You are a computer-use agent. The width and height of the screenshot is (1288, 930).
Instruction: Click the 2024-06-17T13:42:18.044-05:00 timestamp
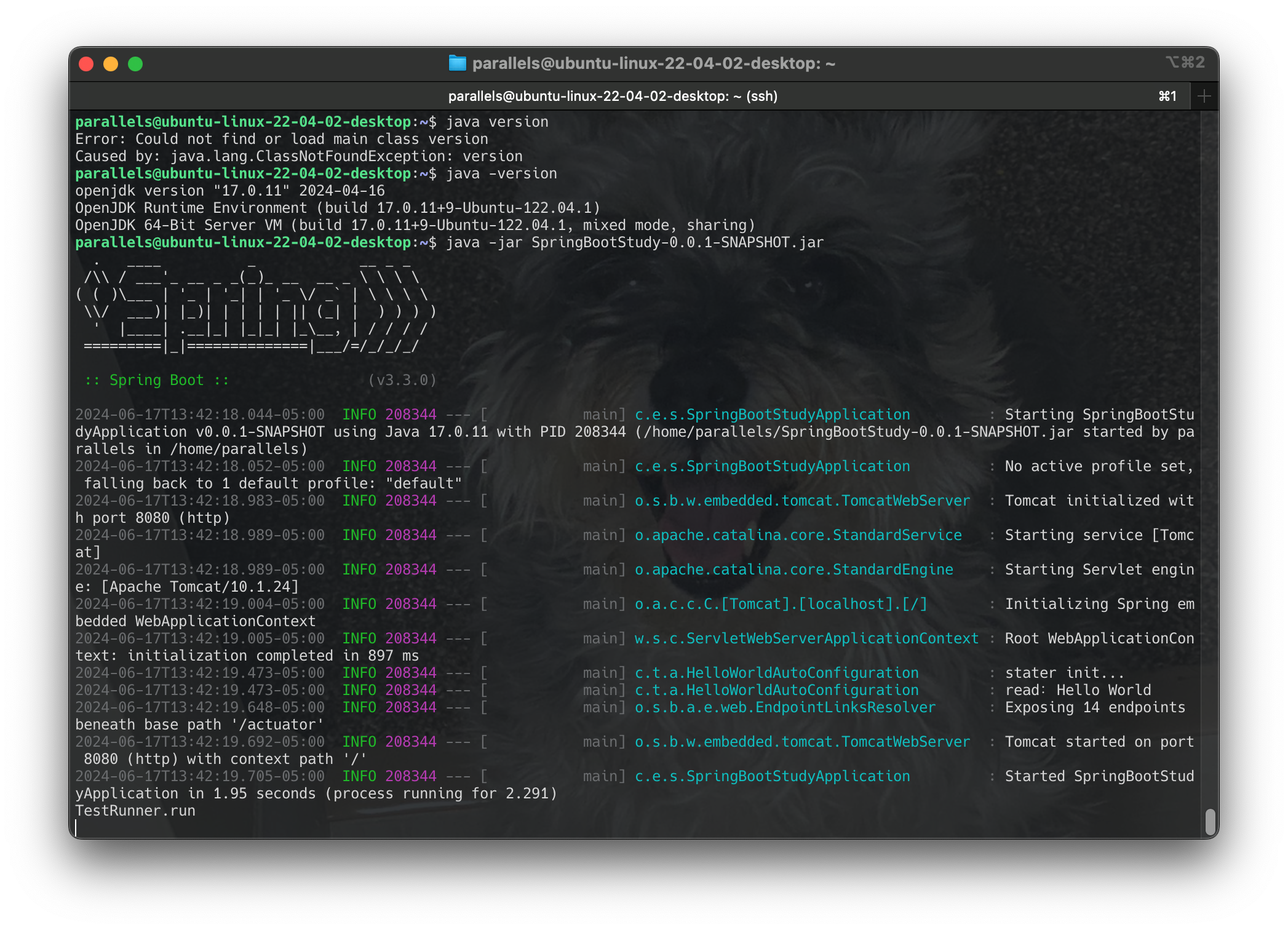pyautogui.click(x=200, y=415)
